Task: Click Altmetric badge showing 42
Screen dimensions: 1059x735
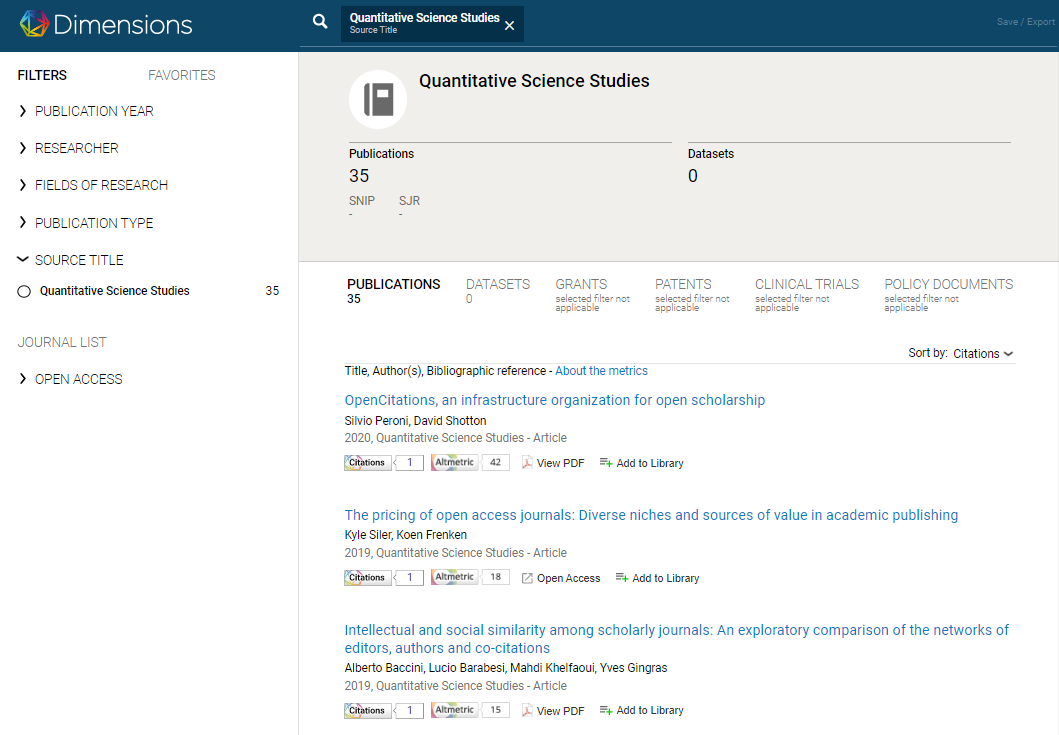Action: [470, 462]
